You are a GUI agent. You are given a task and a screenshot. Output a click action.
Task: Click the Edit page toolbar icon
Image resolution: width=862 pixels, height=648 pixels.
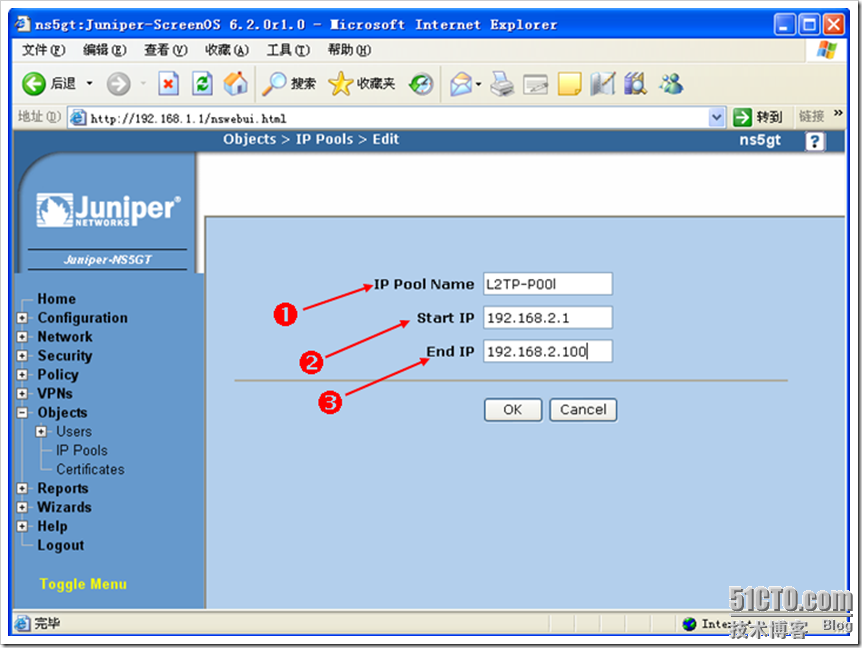[x=535, y=84]
